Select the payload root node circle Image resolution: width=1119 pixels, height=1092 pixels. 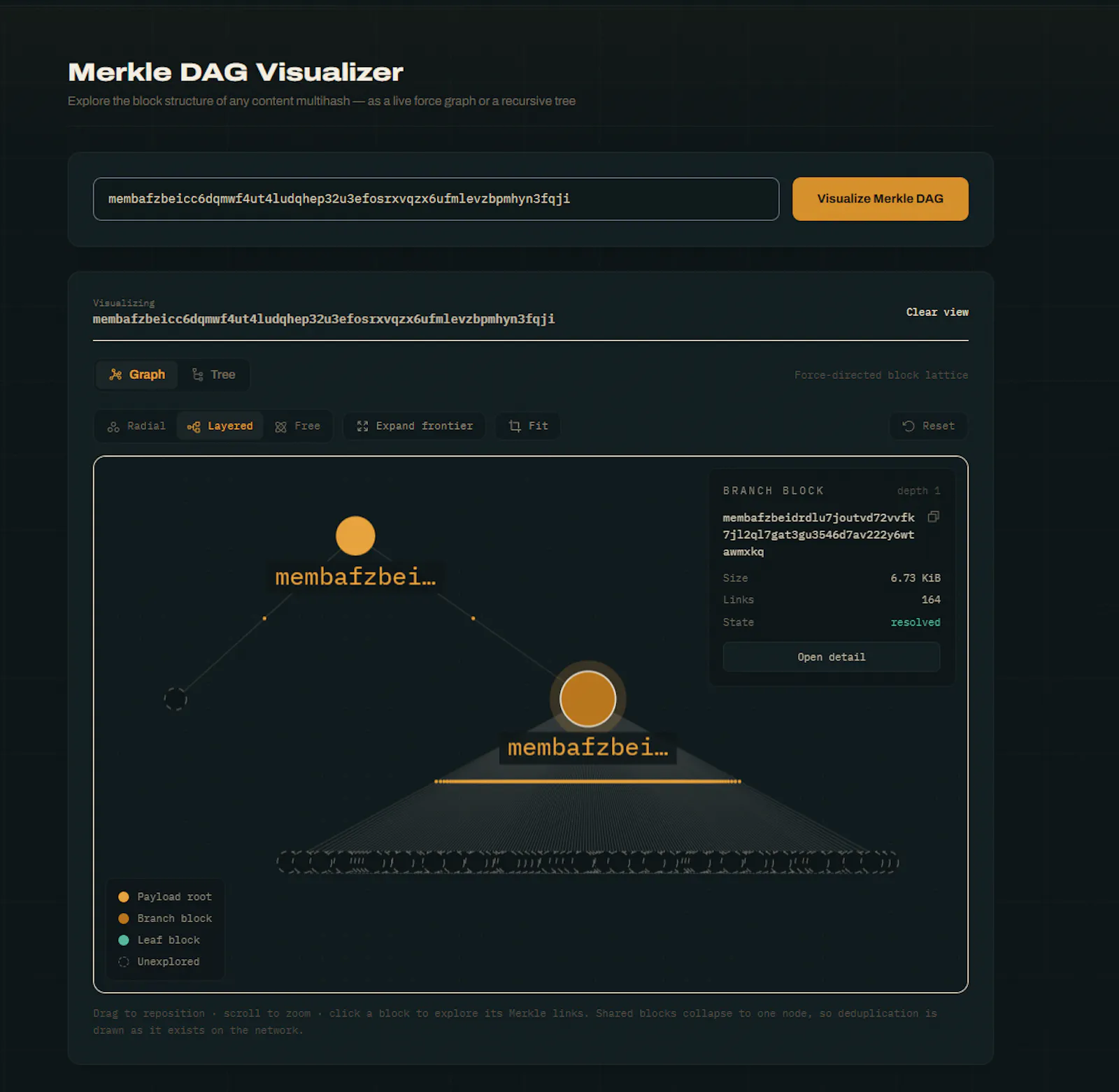point(355,536)
